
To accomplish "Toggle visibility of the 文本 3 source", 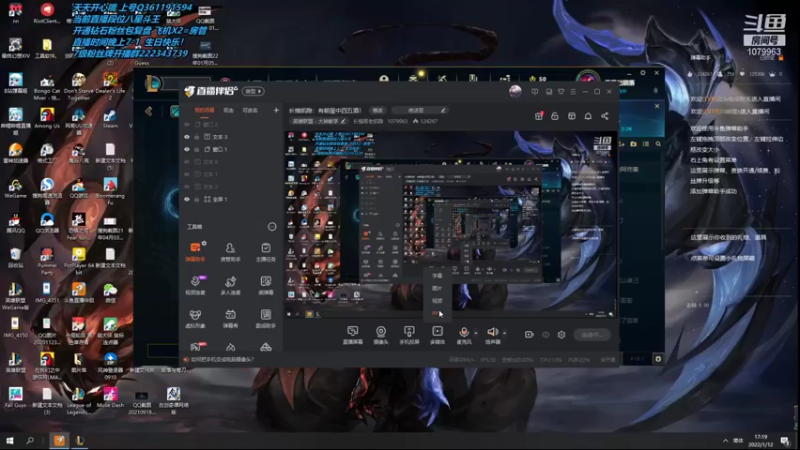I will 187,137.
